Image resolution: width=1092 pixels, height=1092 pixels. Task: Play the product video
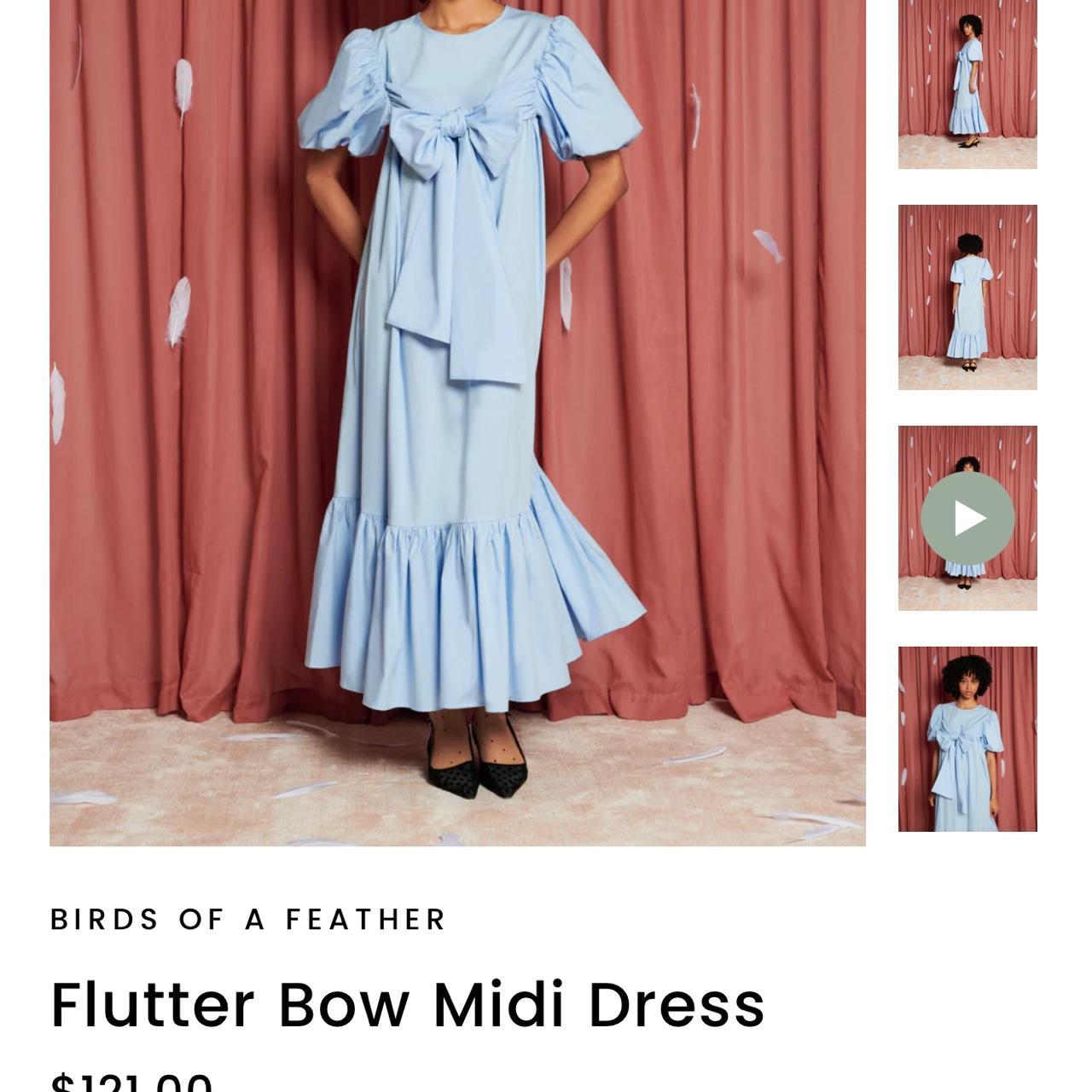[x=967, y=518]
